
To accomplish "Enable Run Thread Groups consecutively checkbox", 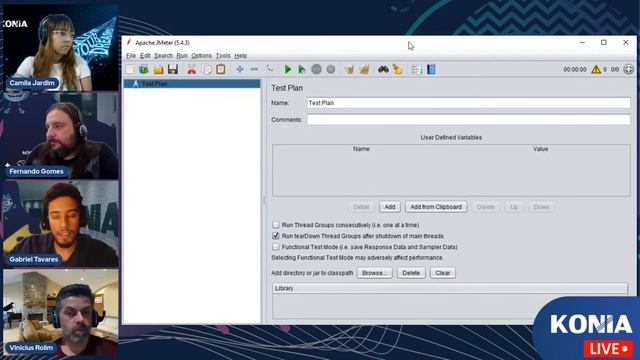I will [276, 225].
